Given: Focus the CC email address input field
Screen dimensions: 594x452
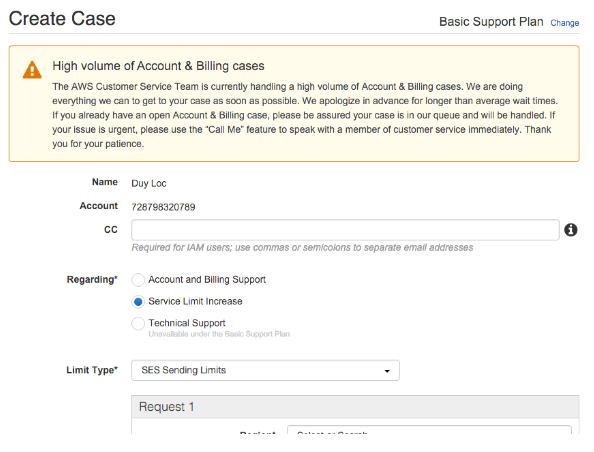Looking at the screenshot, I should tap(345, 230).
